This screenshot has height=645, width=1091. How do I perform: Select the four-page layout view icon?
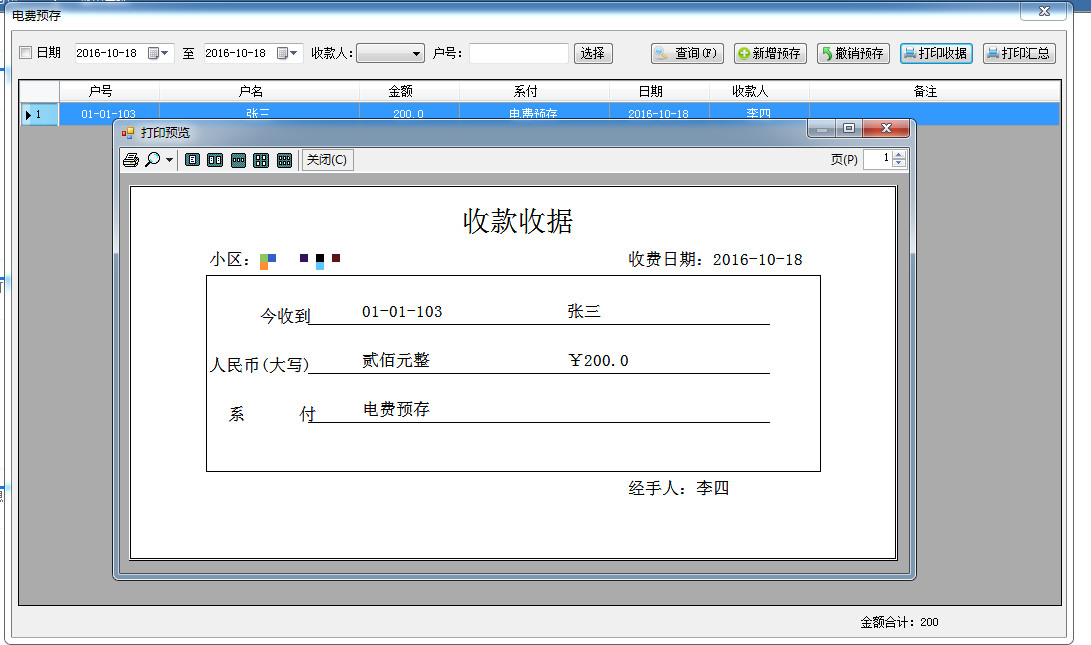point(261,160)
